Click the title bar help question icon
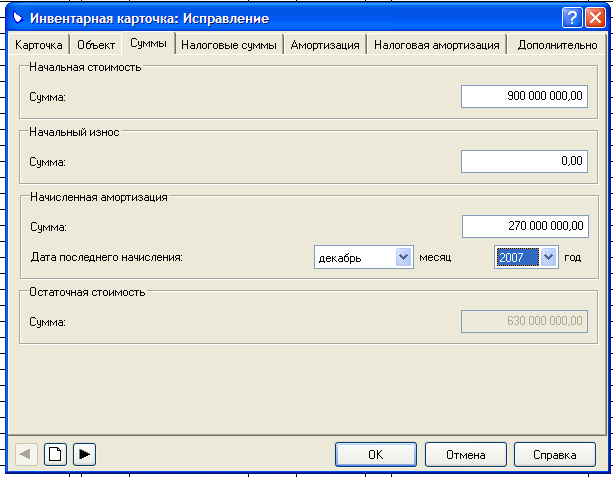The image size is (613, 477). (x=571, y=18)
